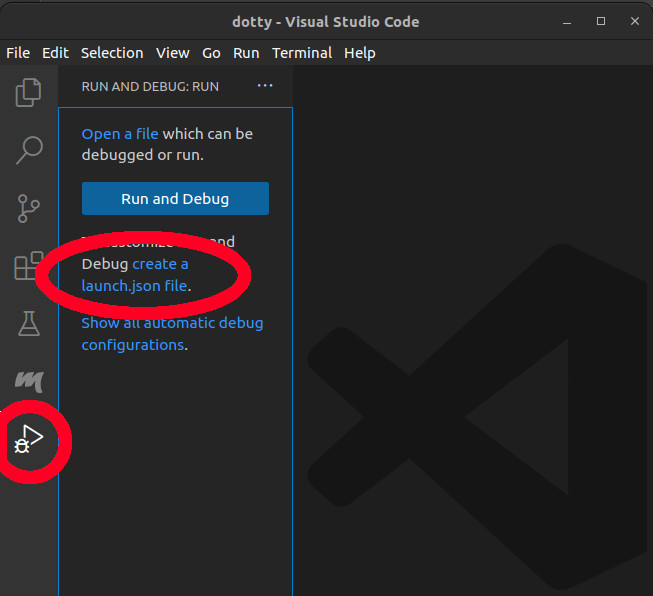This screenshot has width=653, height=596.
Task: Open the Source Control view
Action: coord(29,208)
